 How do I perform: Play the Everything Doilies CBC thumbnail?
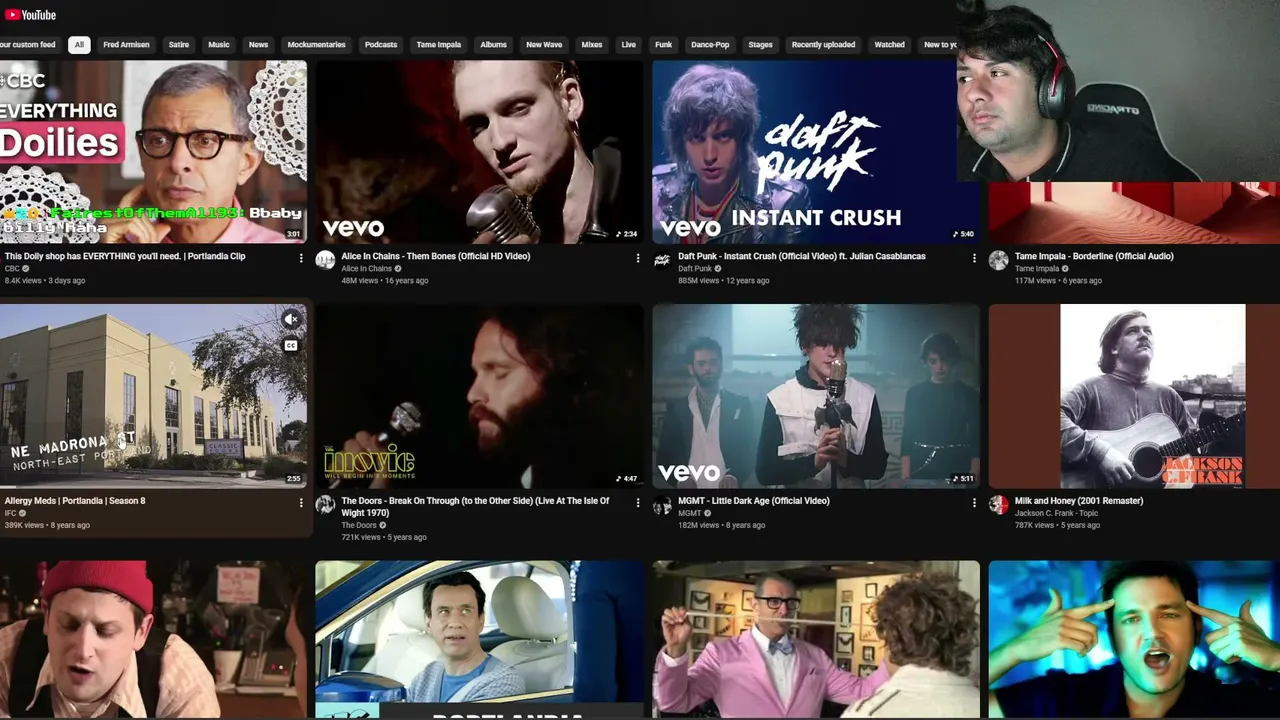(154, 152)
